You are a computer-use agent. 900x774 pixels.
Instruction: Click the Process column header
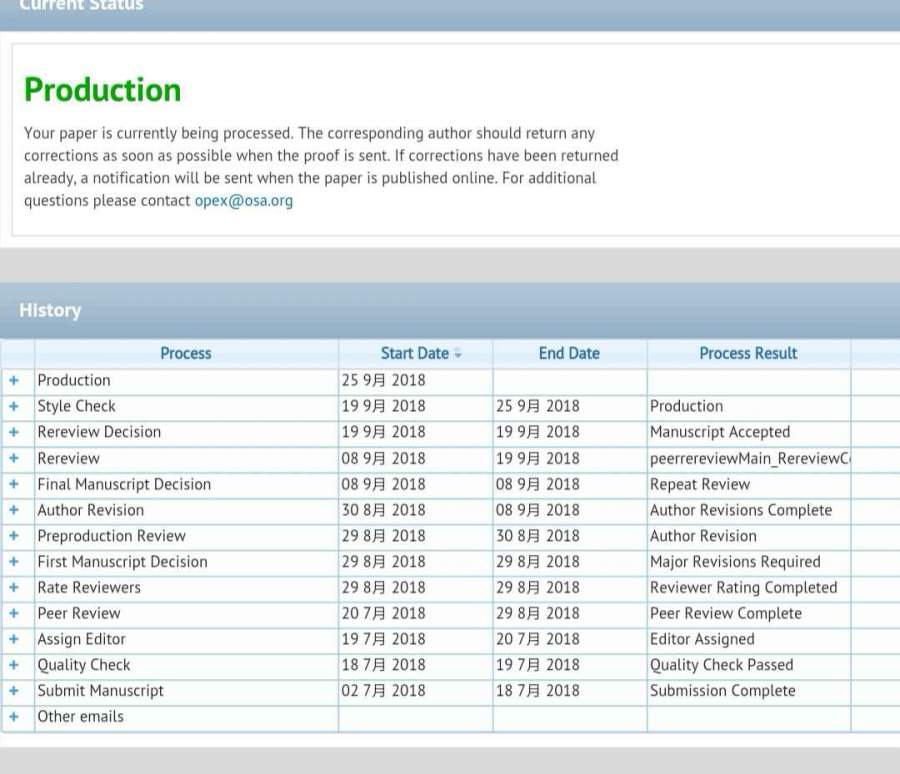click(x=186, y=353)
